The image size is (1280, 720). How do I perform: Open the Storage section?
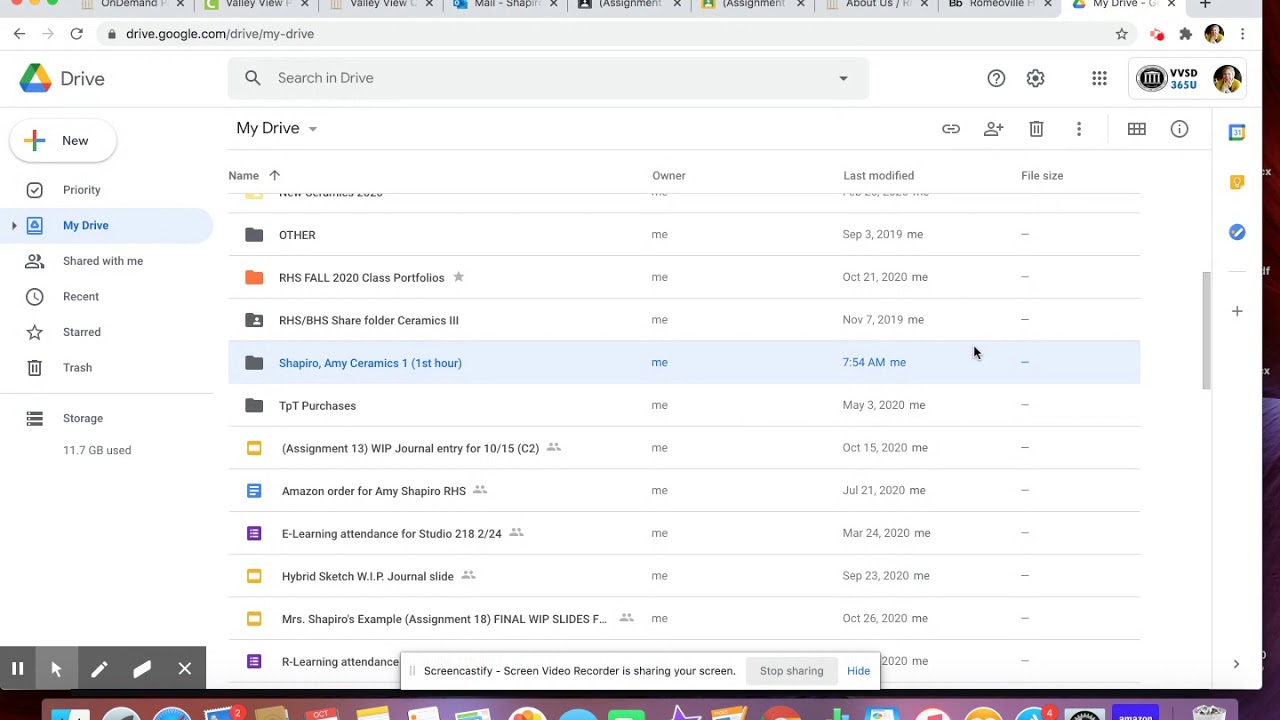point(83,419)
